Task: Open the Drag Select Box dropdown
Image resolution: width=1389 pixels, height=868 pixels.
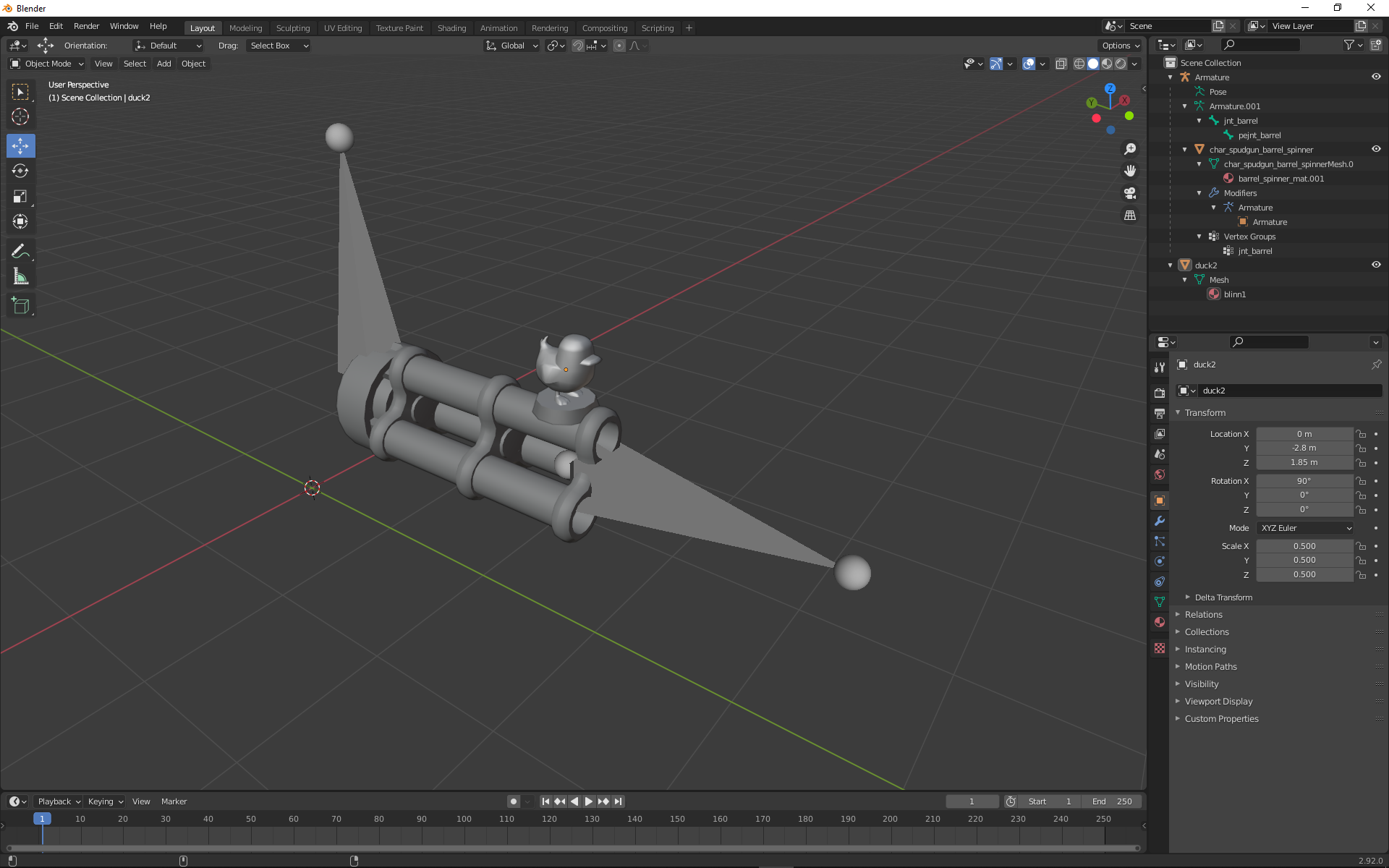Action: click(279, 46)
